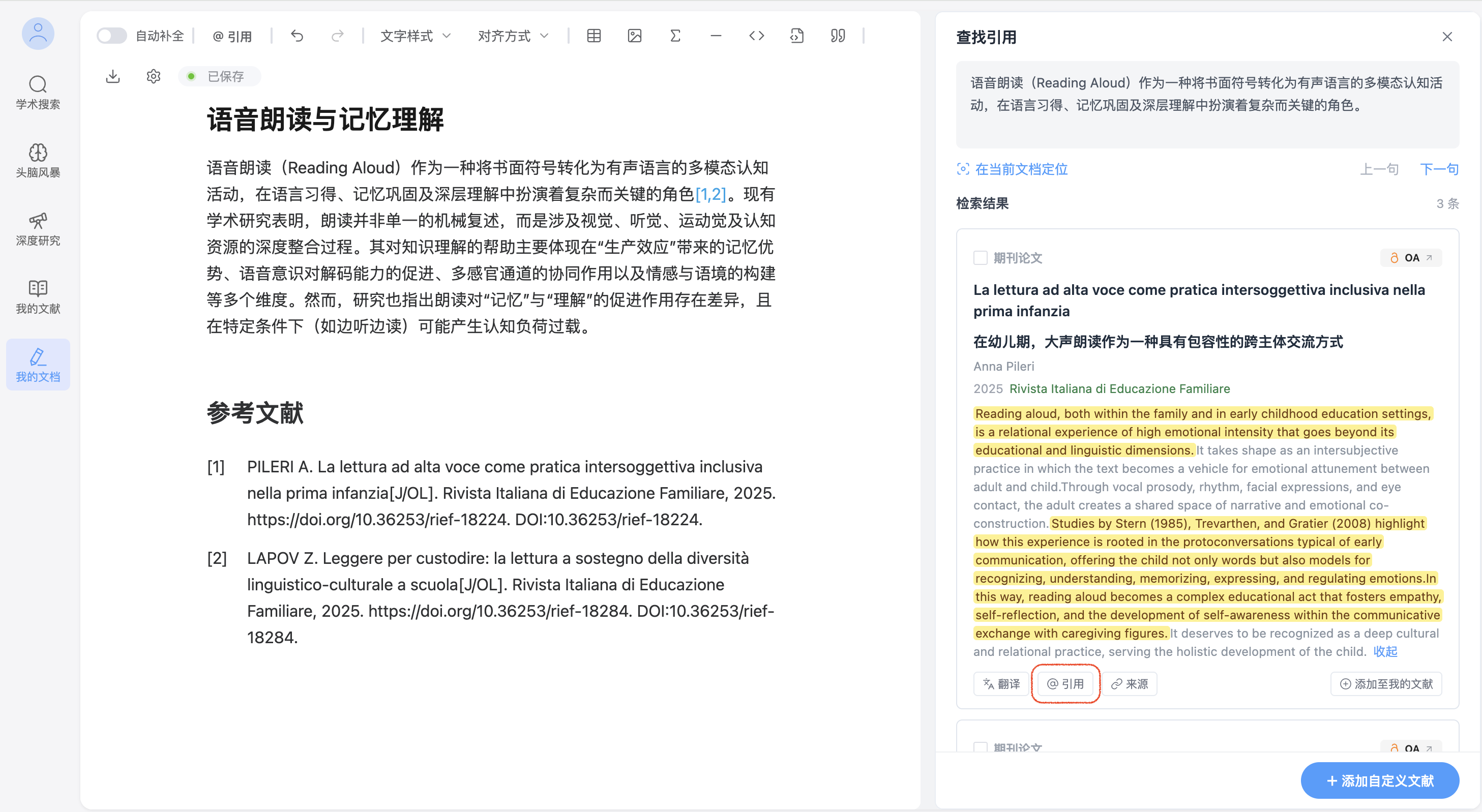Collapse the abstract with 收起
This screenshot has height=812, width=1482.
tap(1385, 651)
